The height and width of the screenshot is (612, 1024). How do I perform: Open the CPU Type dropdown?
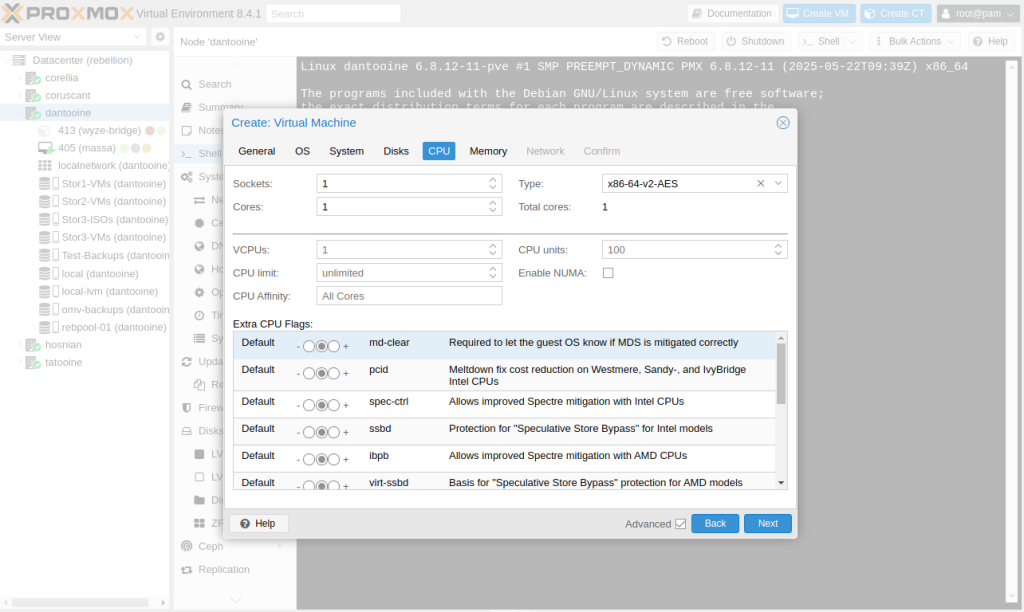[x=778, y=184]
